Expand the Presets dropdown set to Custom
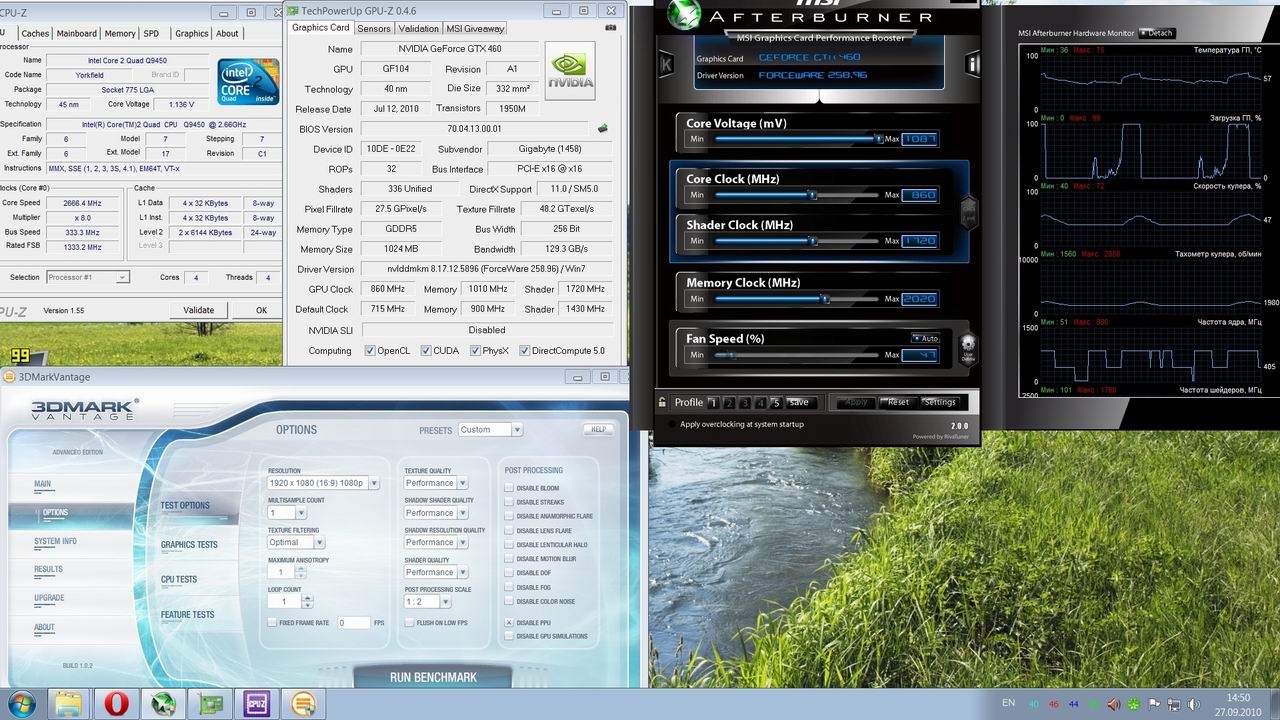Viewport: 1280px width, 720px height. tap(516, 429)
